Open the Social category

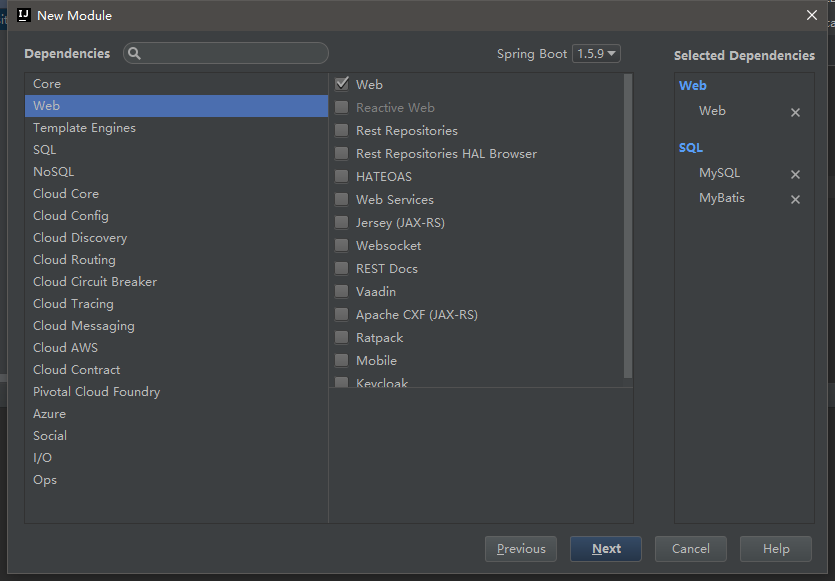(x=176, y=436)
